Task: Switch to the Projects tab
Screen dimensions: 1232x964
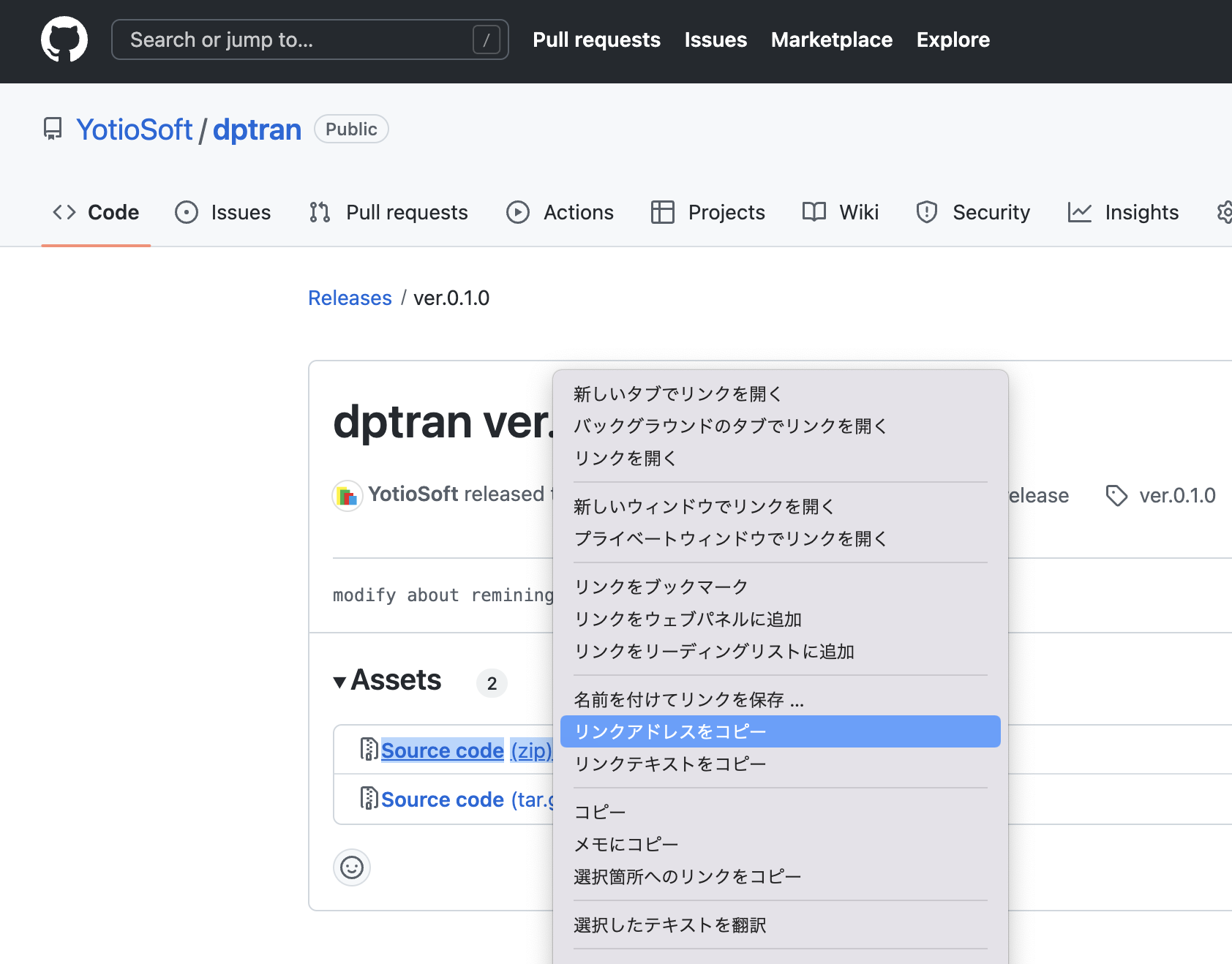Action: [708, 212]
